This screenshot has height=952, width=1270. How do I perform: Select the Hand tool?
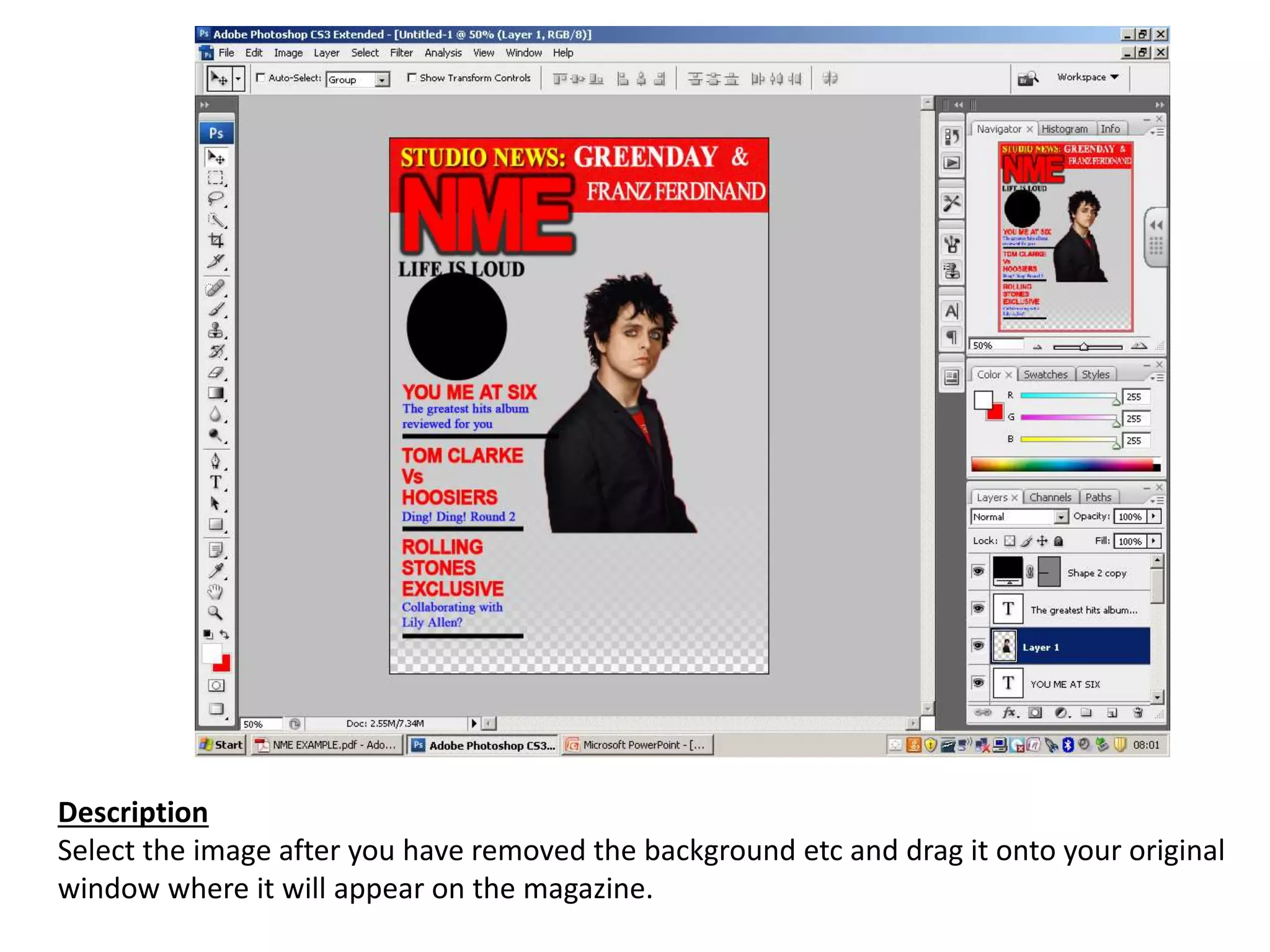[x=216, y=592]
